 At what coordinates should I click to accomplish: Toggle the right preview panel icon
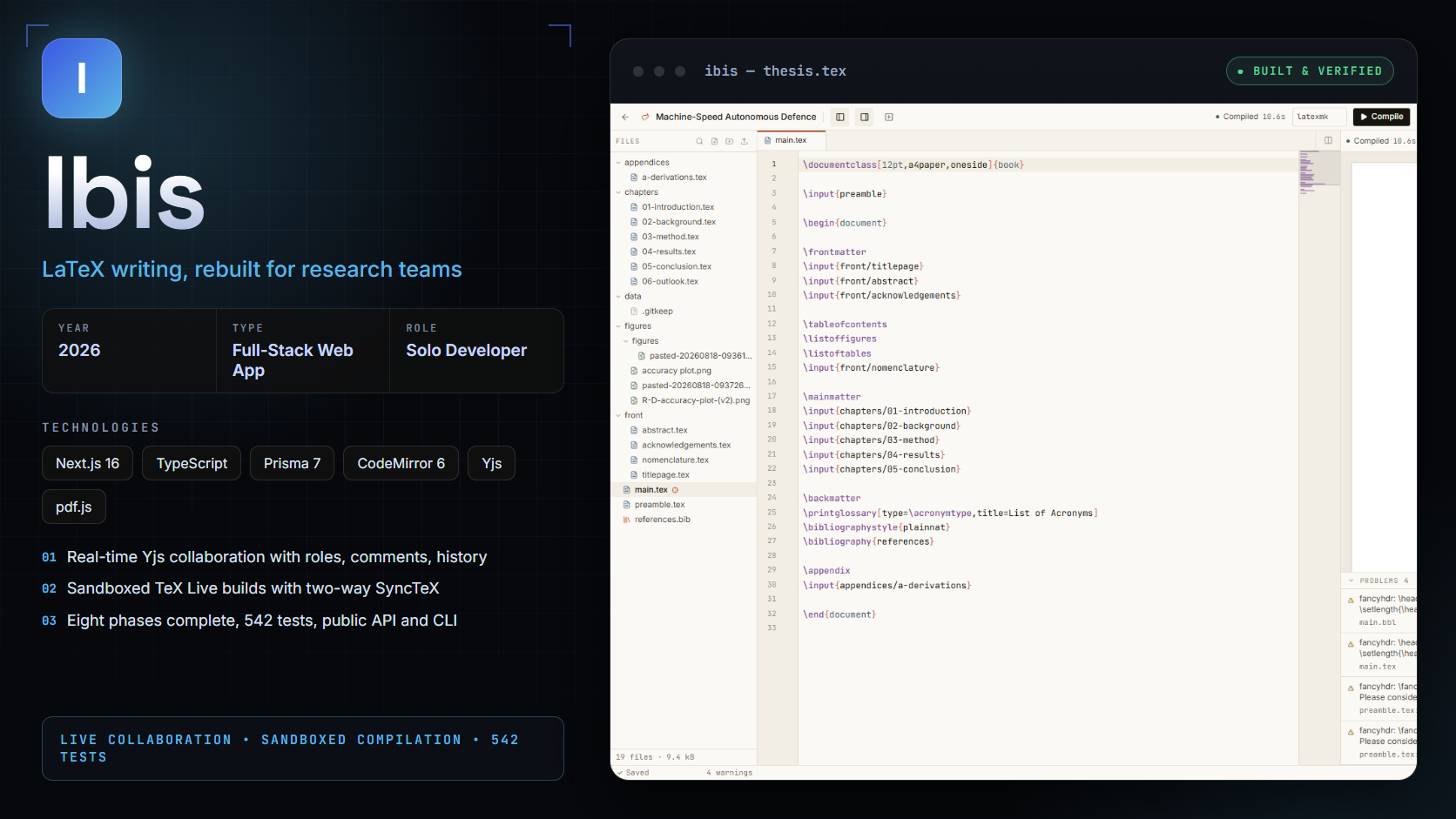point(865,117)
